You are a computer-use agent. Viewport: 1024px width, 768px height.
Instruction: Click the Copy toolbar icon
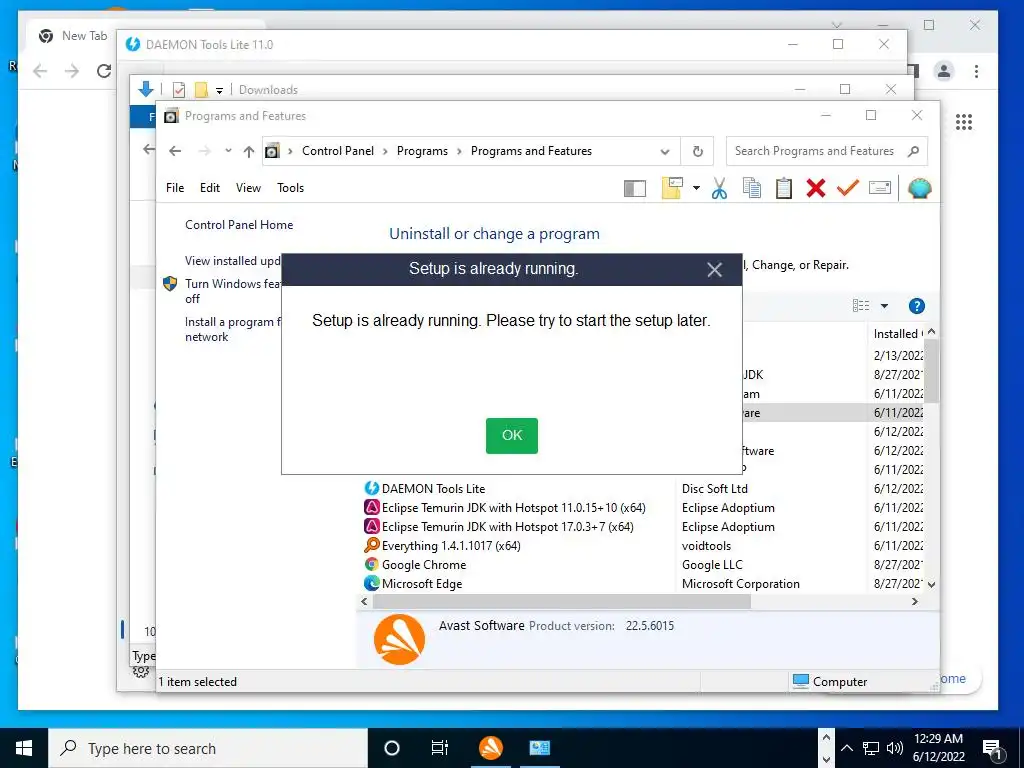(x=752, y=188)
